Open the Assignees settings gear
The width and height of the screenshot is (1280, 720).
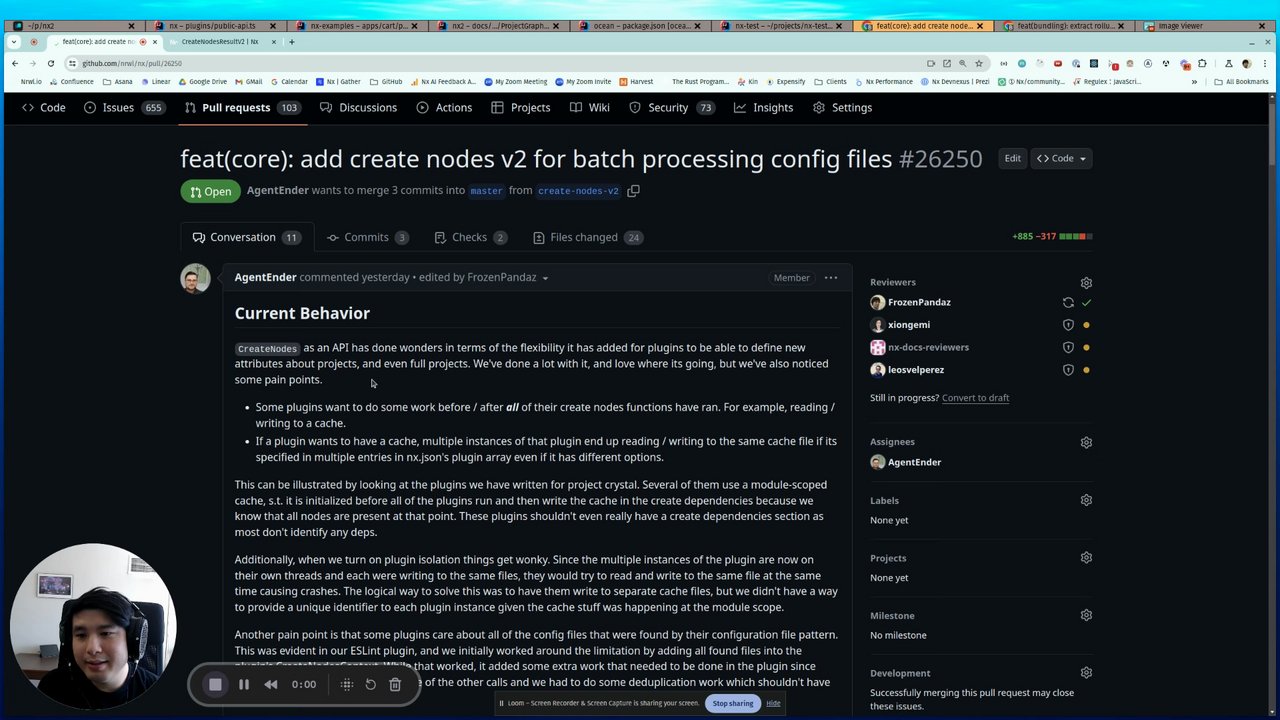pyautogui.click(x=1086, y=442)
